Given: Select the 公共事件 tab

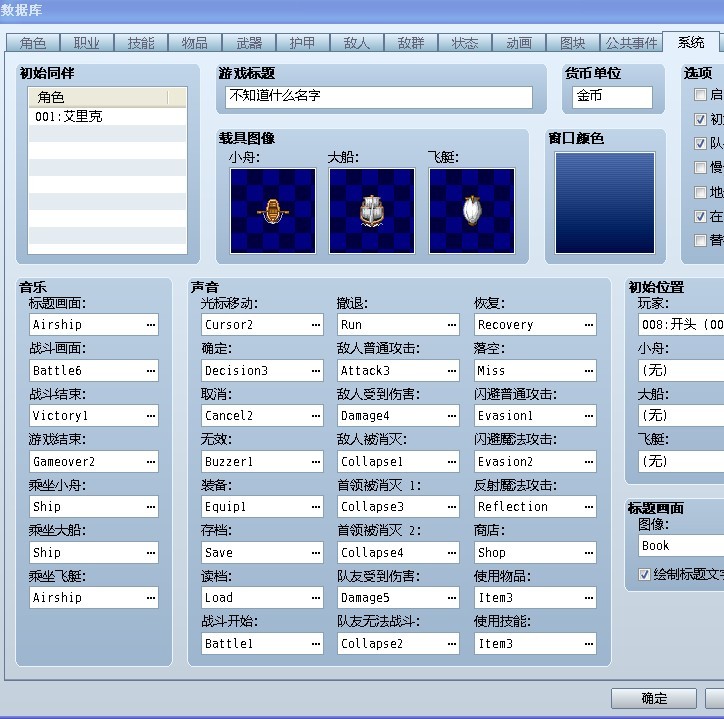Looking at the screenshot, I should [x=631, y=43].
